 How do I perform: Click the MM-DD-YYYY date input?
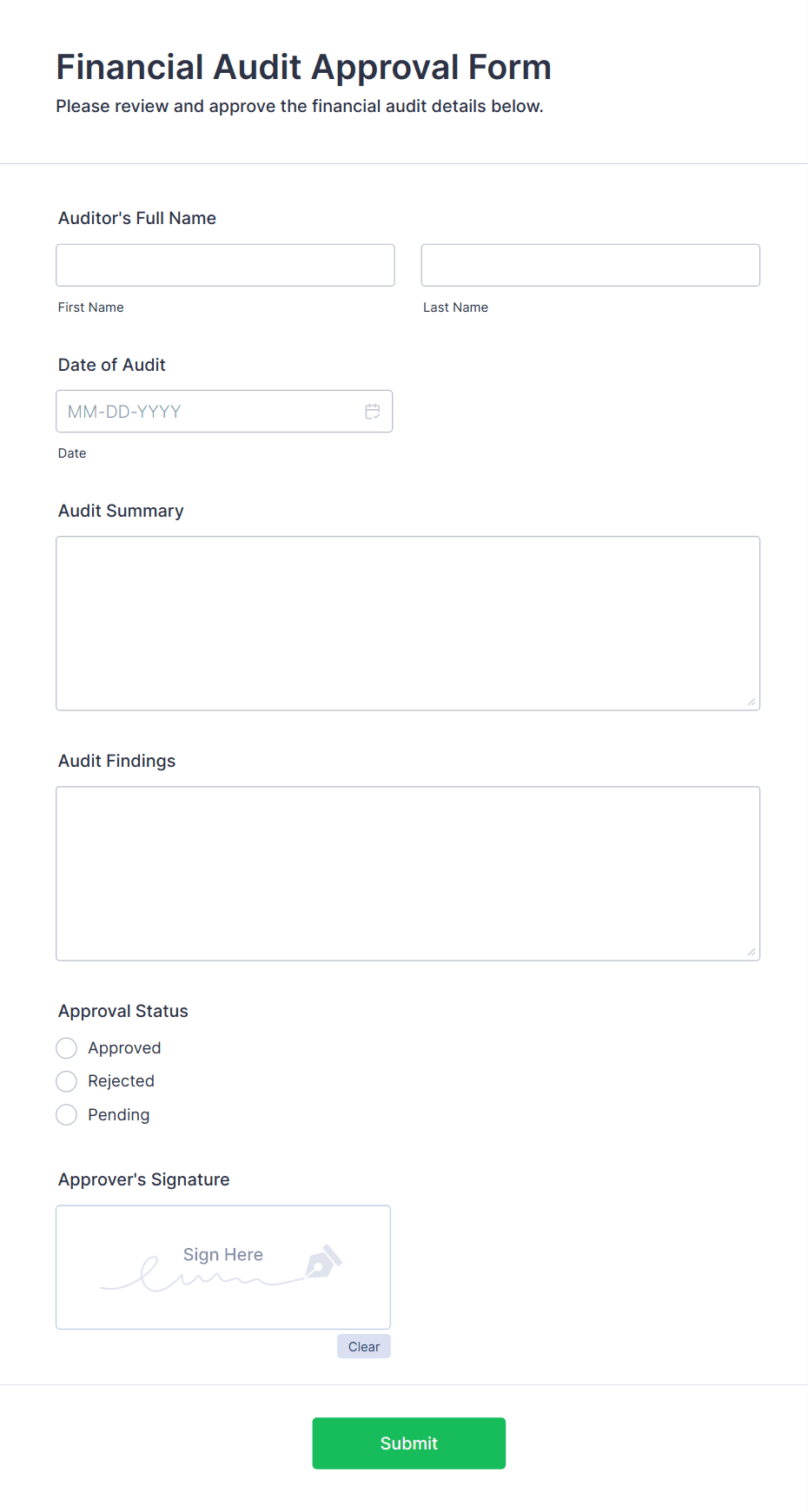(209, 412)
